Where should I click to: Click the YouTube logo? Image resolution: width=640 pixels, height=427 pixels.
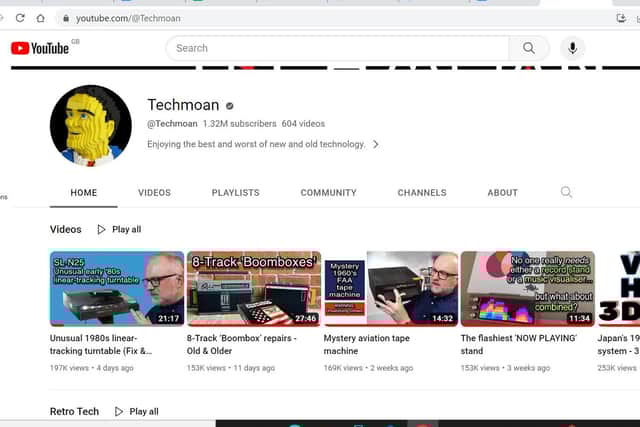40,48
